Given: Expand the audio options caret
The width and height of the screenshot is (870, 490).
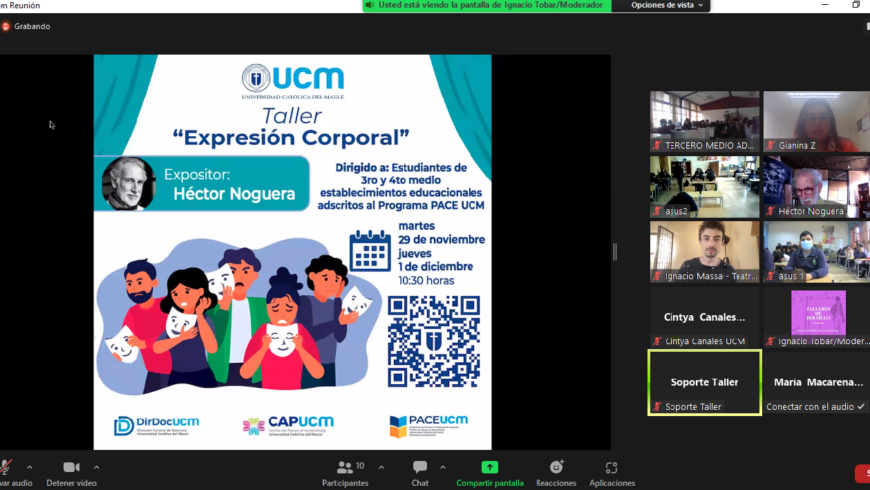Looking at the screenshot, I should tap(29, 467).
